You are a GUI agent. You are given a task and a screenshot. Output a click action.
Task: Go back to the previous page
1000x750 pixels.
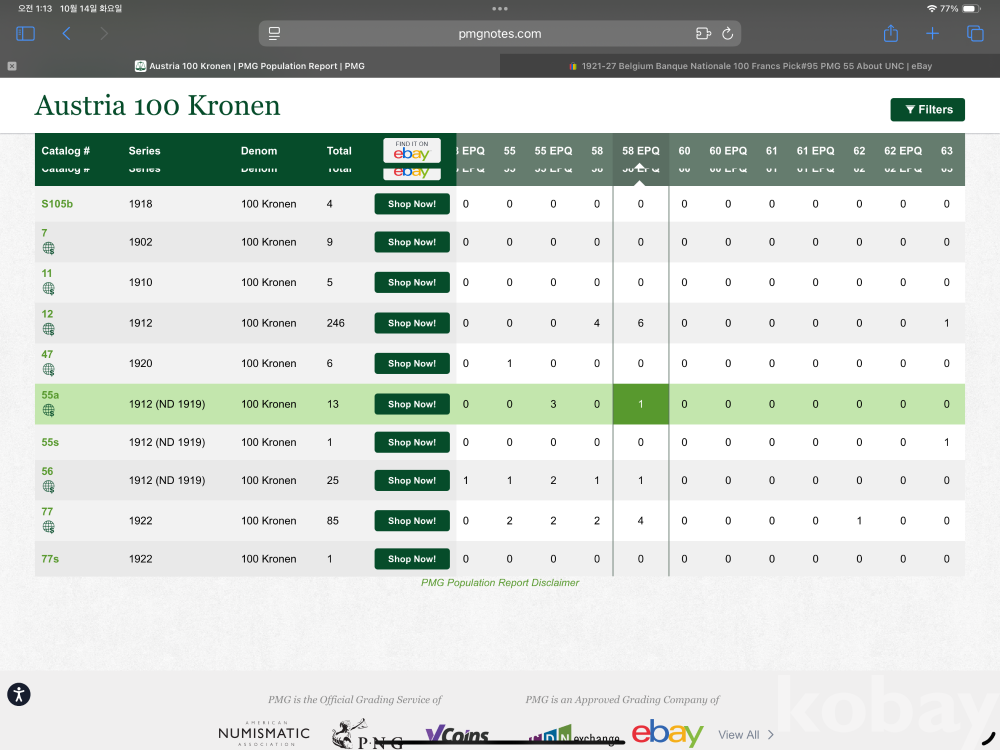(66, 34)
